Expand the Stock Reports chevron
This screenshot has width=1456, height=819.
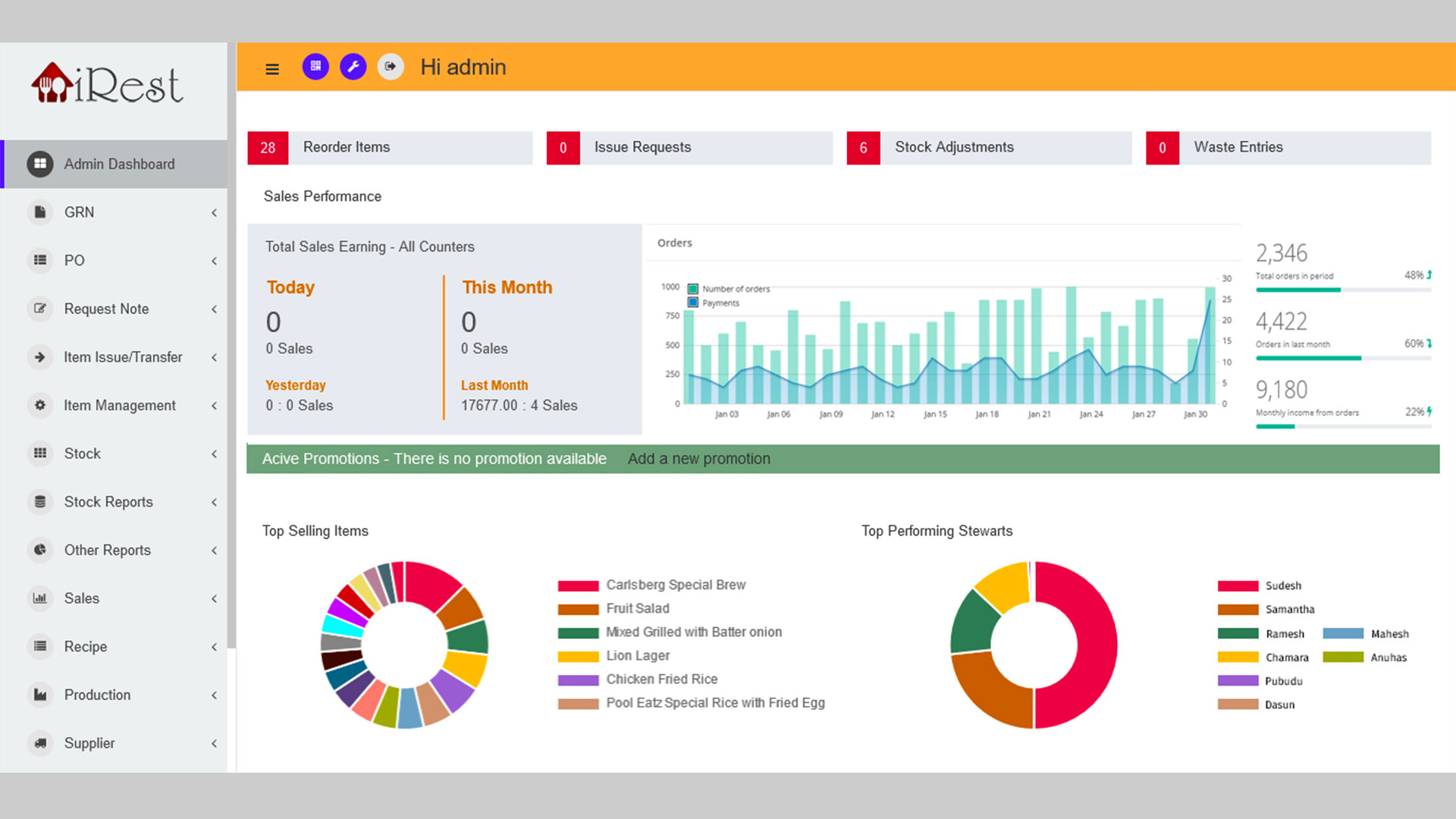pos(215,502)
